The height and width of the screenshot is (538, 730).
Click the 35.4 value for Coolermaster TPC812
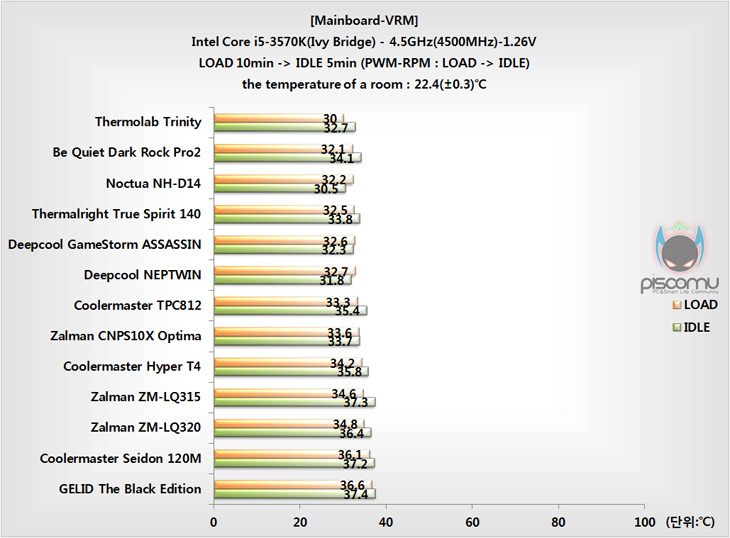[x=347, y=311]
